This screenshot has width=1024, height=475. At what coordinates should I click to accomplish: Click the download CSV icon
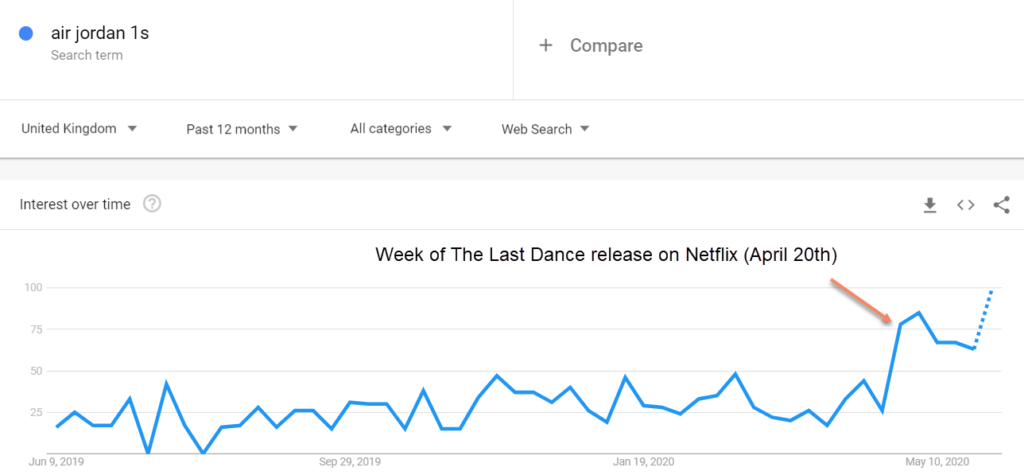(930, 205)
